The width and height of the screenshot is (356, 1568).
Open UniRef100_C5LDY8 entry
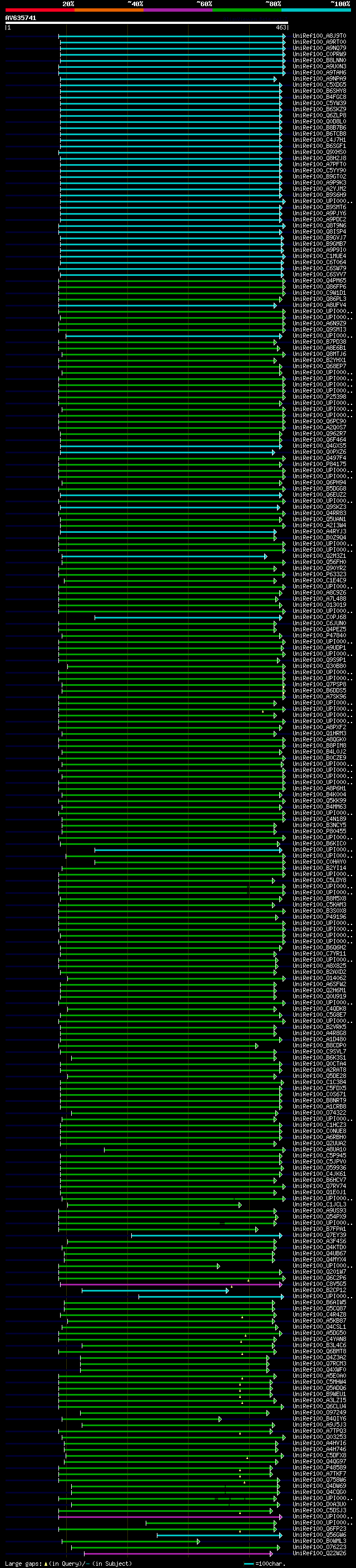coord(319,880)
